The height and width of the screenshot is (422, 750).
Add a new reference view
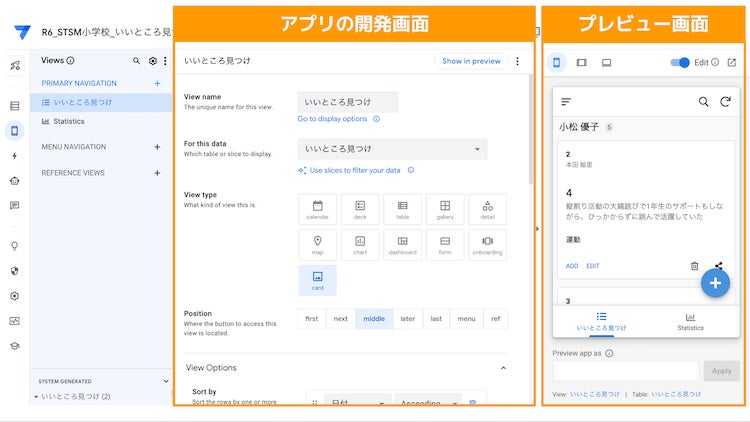(157, 173)
